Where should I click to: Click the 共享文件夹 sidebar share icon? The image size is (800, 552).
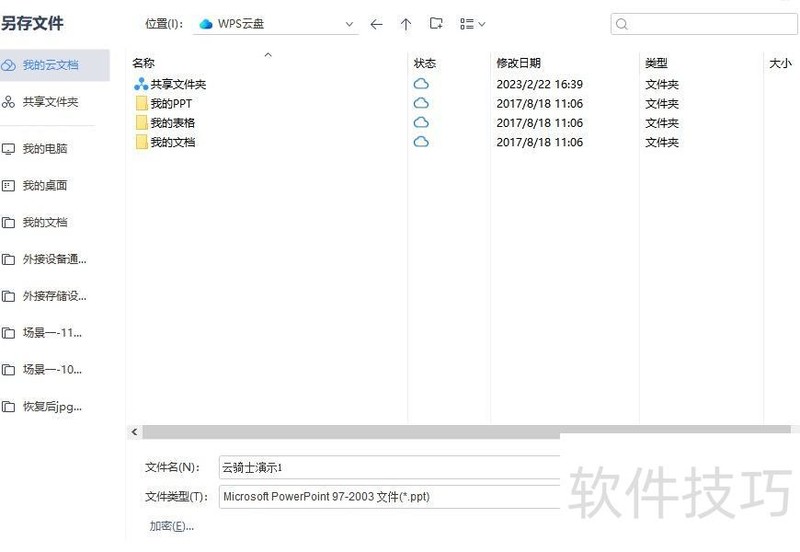[x=8, y=102]
